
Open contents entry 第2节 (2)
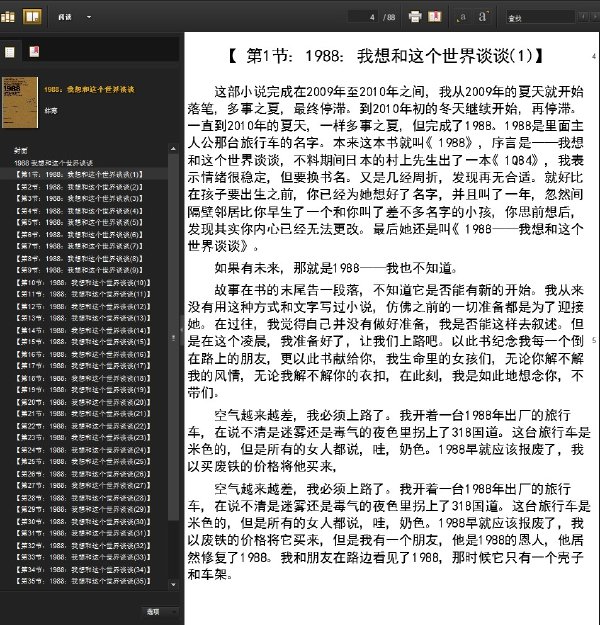click(x=79, y=187)
